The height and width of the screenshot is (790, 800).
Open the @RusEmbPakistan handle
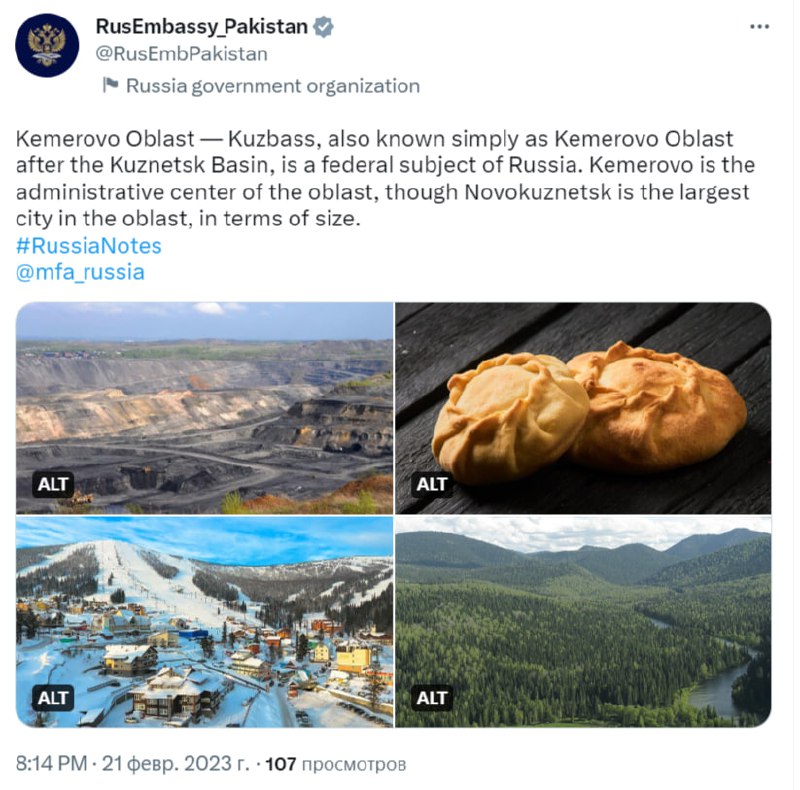point(182,54)
